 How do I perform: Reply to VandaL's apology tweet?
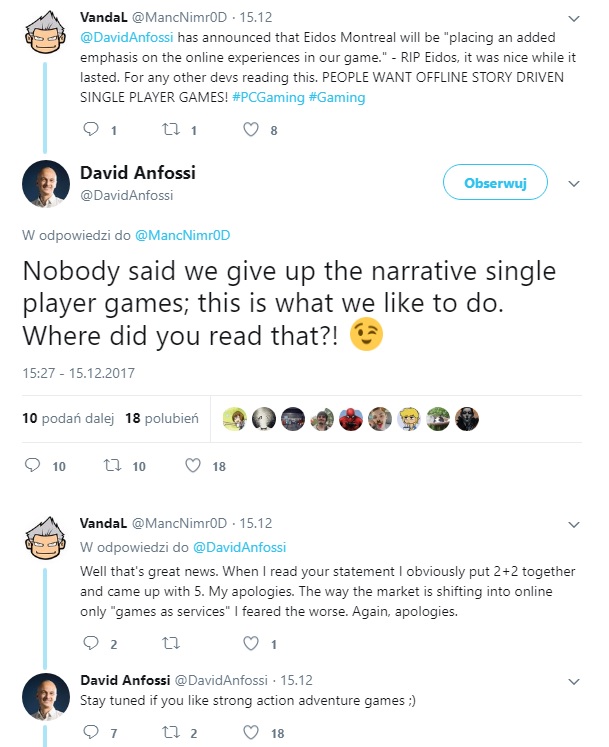pos(90,644)
